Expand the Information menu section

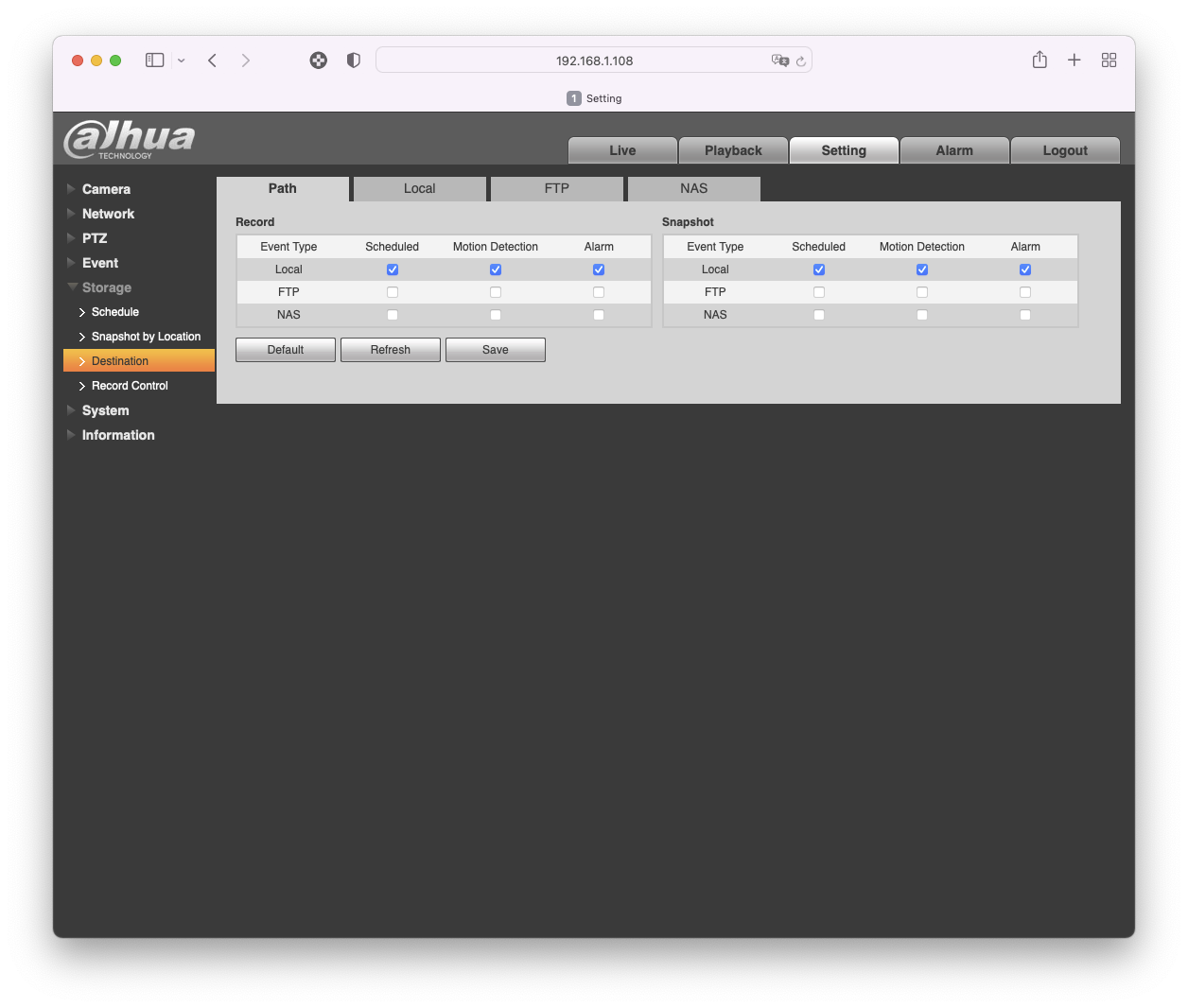[118, 435]
